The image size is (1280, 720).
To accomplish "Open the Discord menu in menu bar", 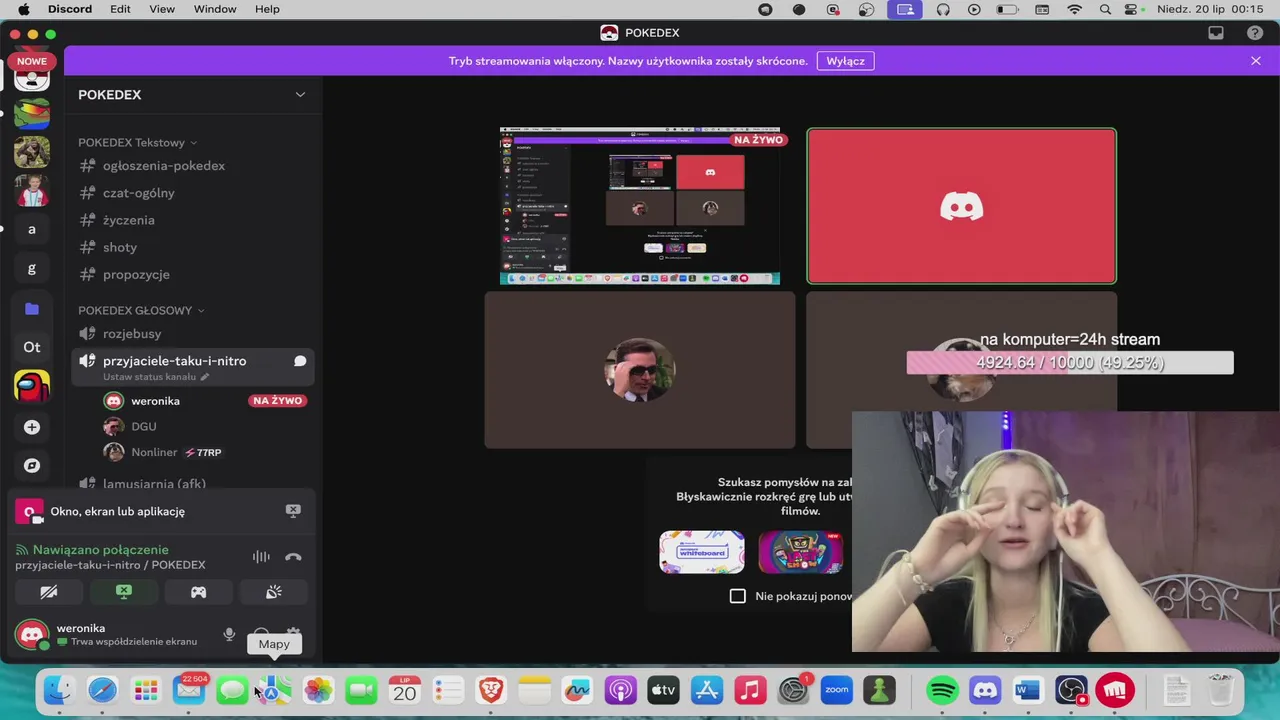I will [x=70, y=9].
